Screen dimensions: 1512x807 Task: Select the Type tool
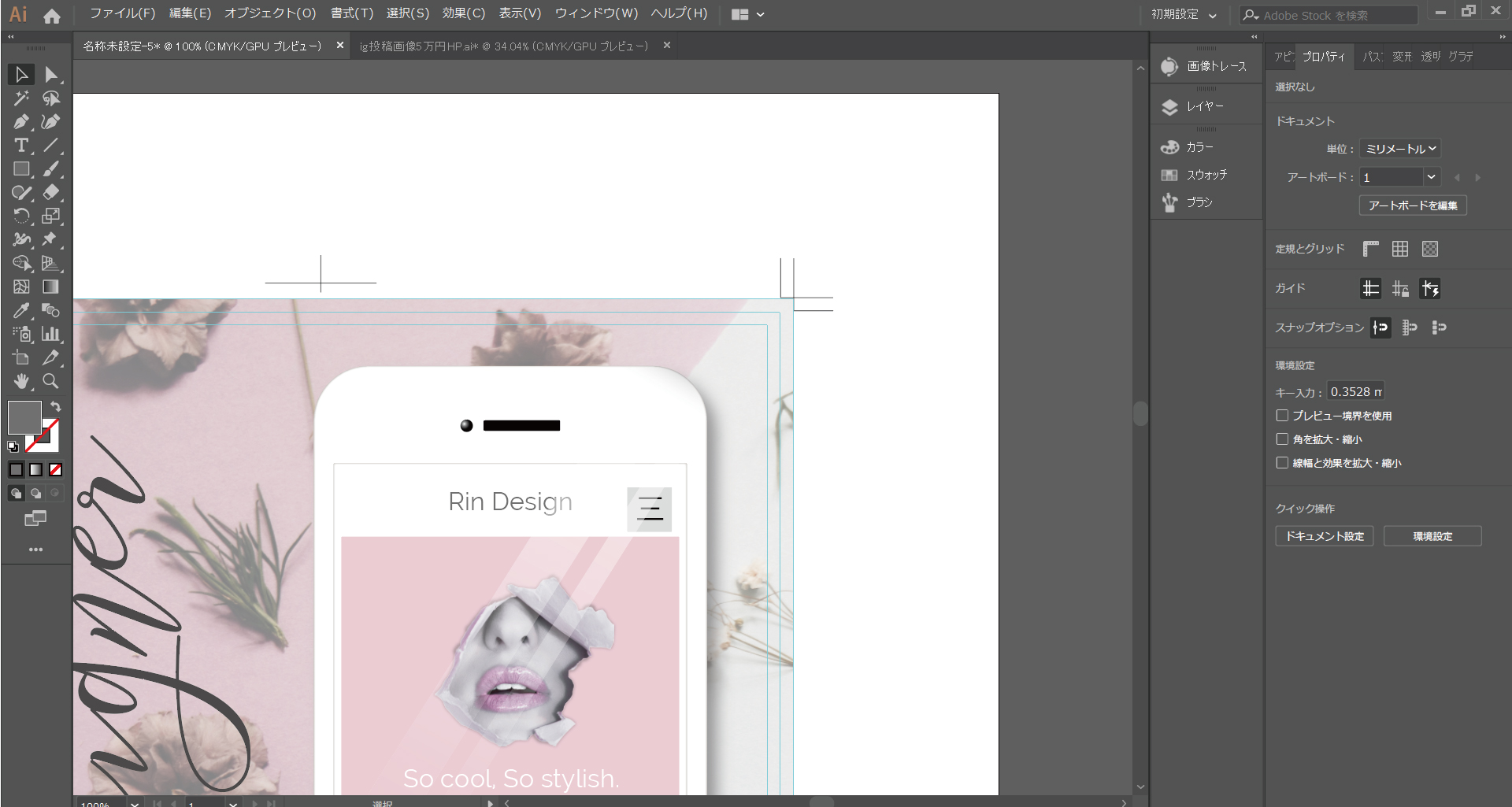click(x=21, y=146)
